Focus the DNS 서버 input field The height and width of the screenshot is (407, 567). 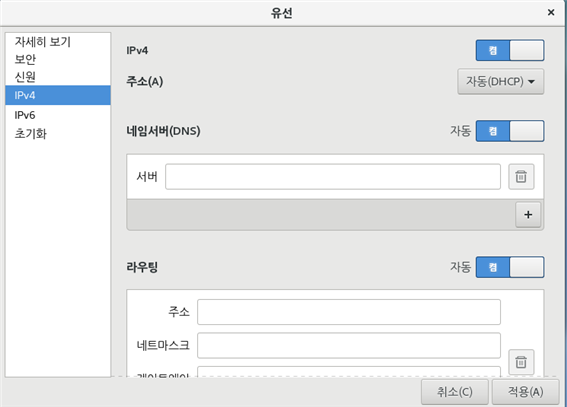click(333, 177)
